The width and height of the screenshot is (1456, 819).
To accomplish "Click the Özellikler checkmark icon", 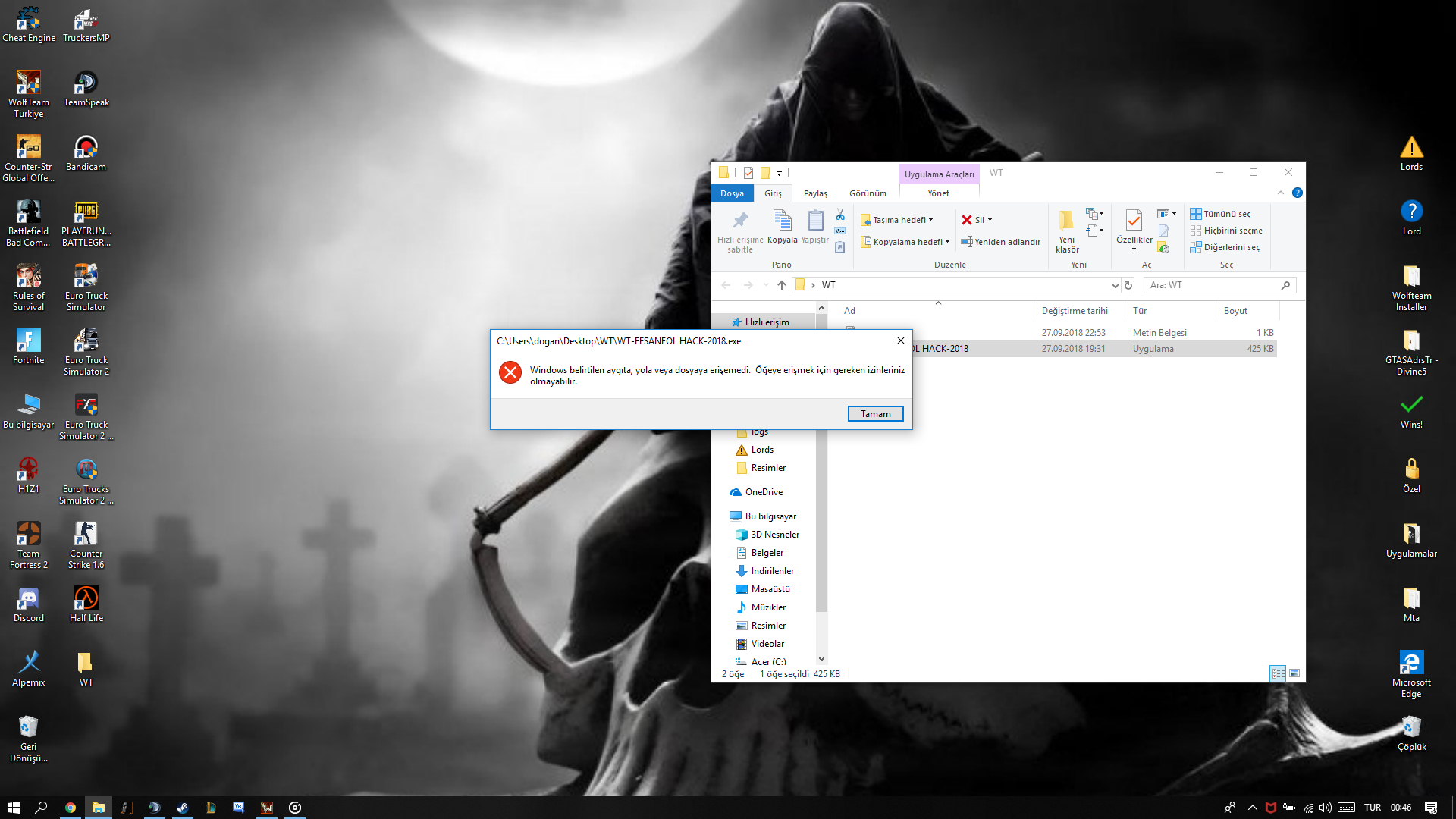I will tap(1134, 221).
